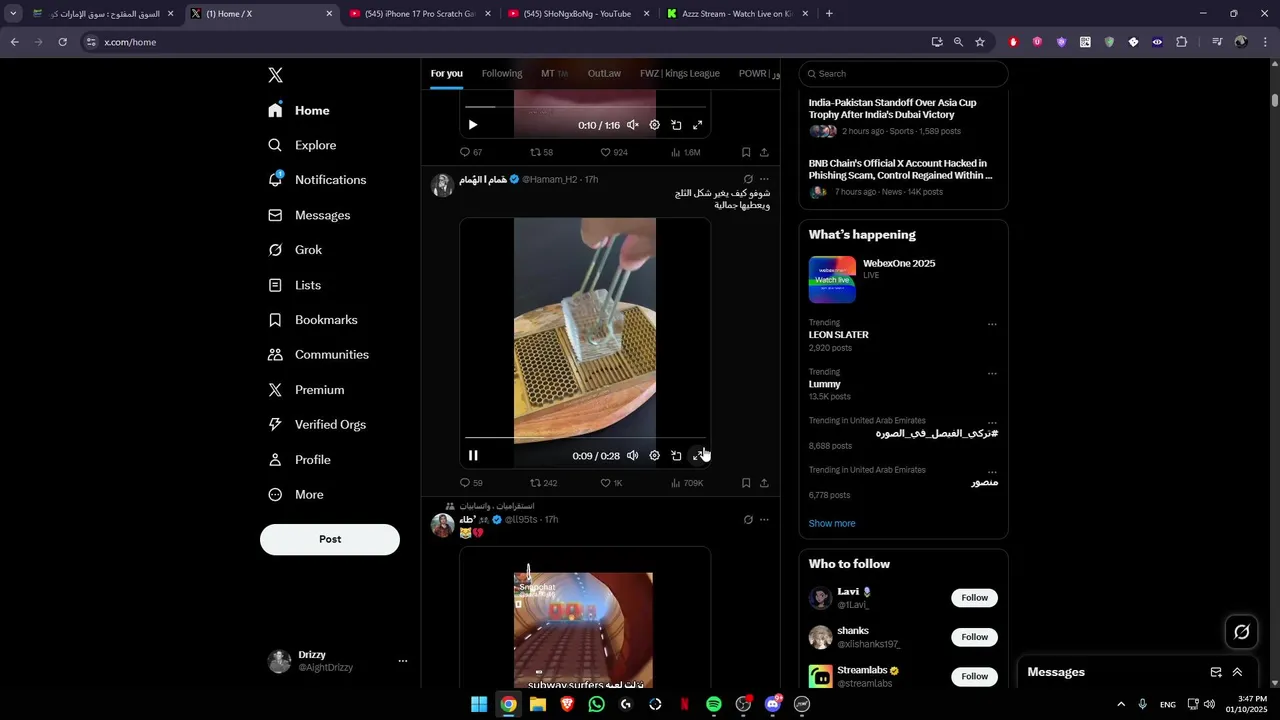Bookmark the Hamam_H2 post
This screenshot has height=720, width=1280.
pyautogui.click(x=746, y=483)
